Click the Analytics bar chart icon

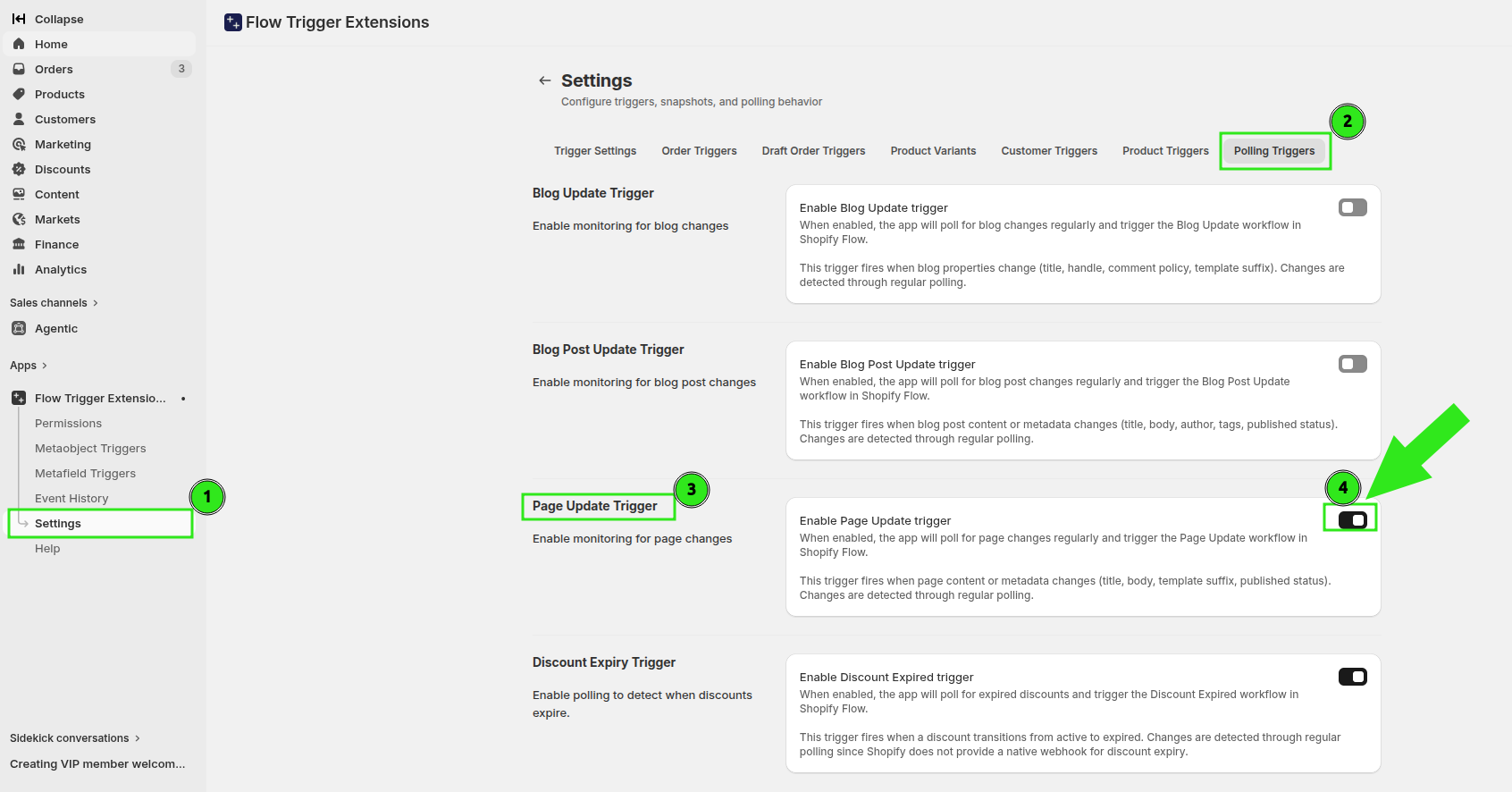coord(19,269)
